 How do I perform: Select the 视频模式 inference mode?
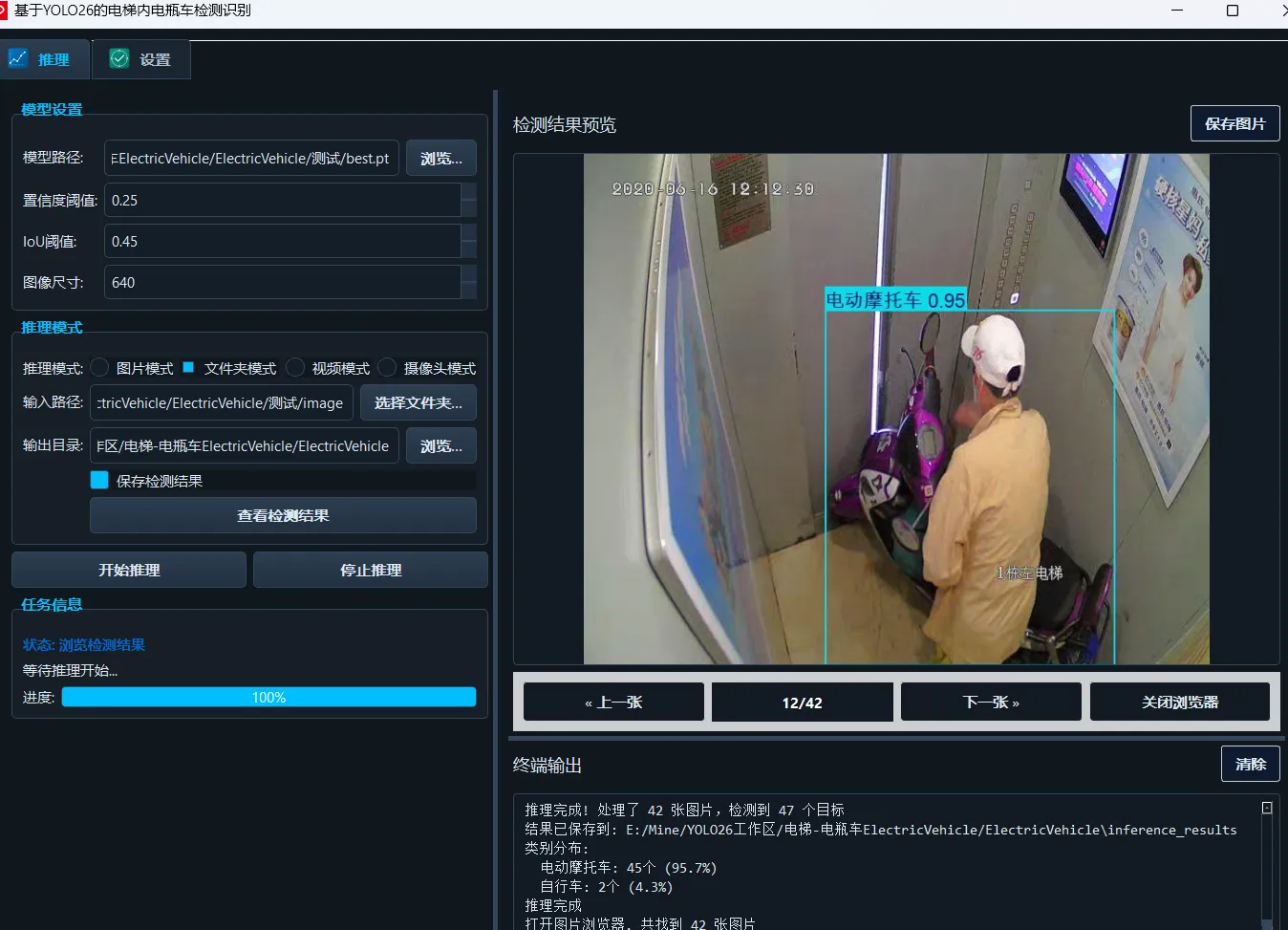click(294, 367)
